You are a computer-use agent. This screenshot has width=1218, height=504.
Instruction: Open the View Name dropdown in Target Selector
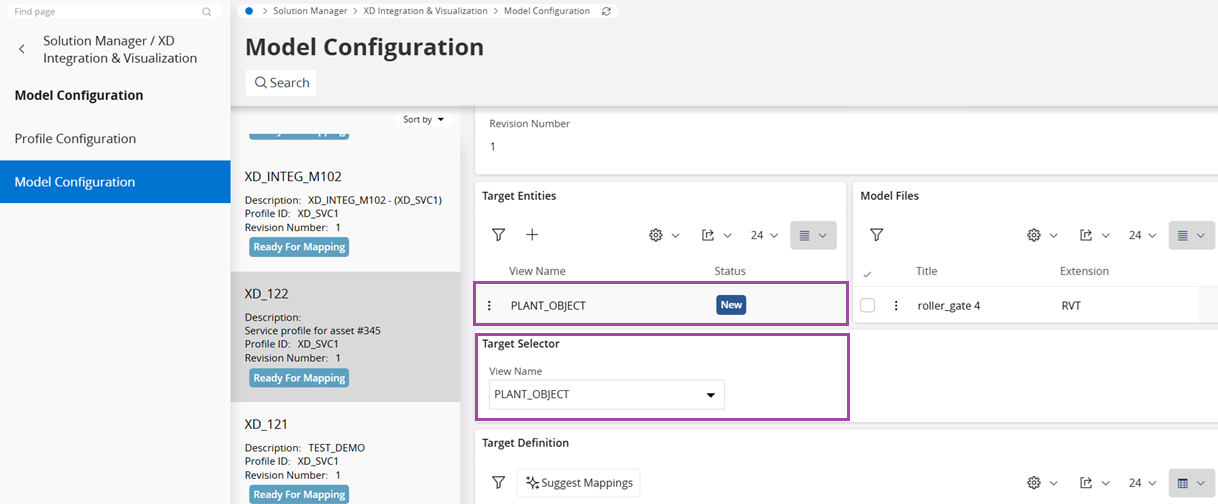[x=607, y=395]
